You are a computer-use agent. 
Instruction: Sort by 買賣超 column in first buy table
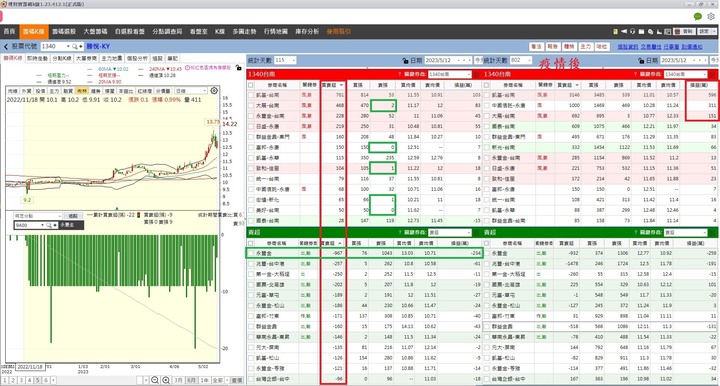pyautogui.click(x=332, y=85)
